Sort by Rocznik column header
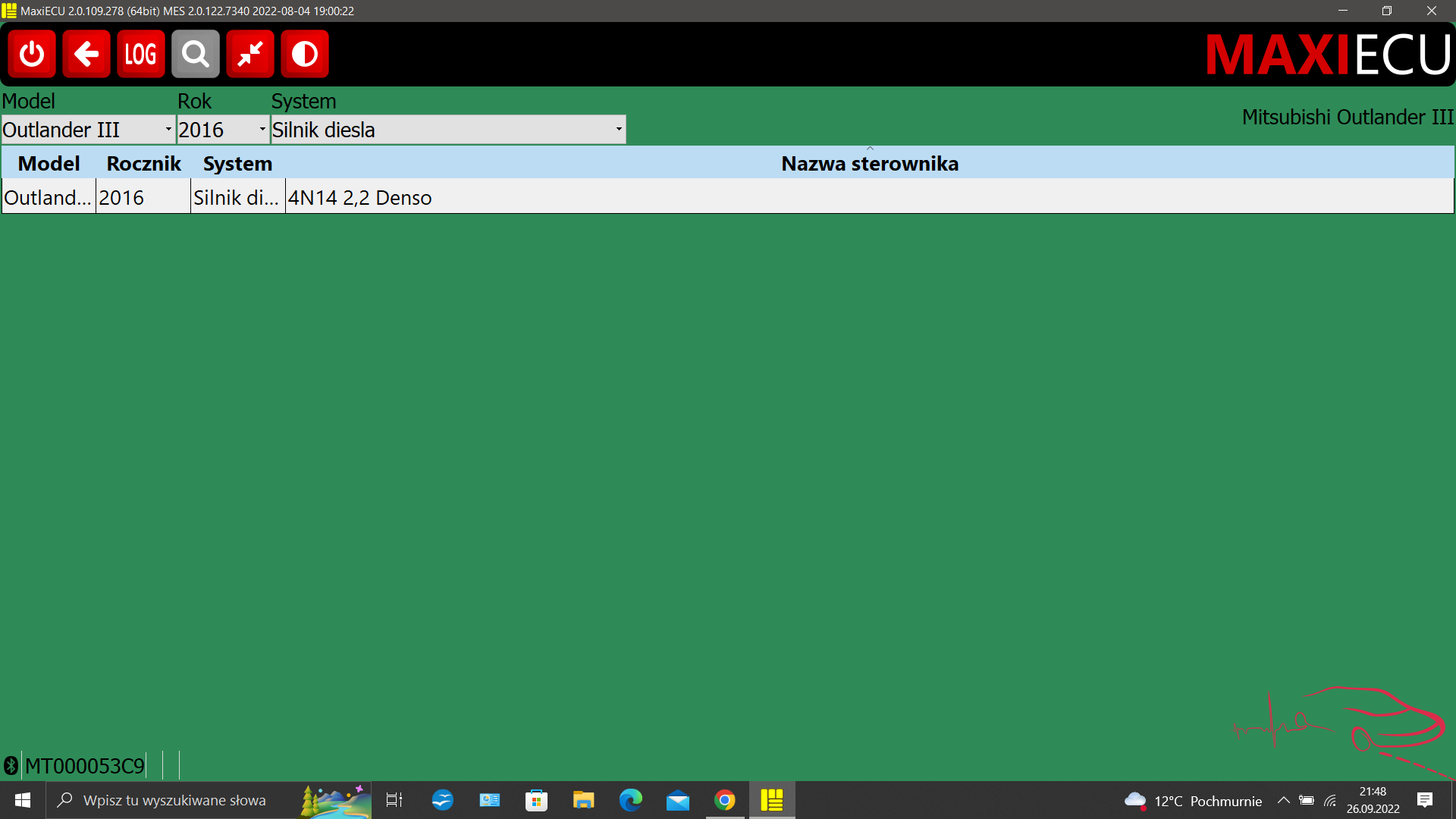This screenshot has width=1456, height=819. click(x=143, y=163)
